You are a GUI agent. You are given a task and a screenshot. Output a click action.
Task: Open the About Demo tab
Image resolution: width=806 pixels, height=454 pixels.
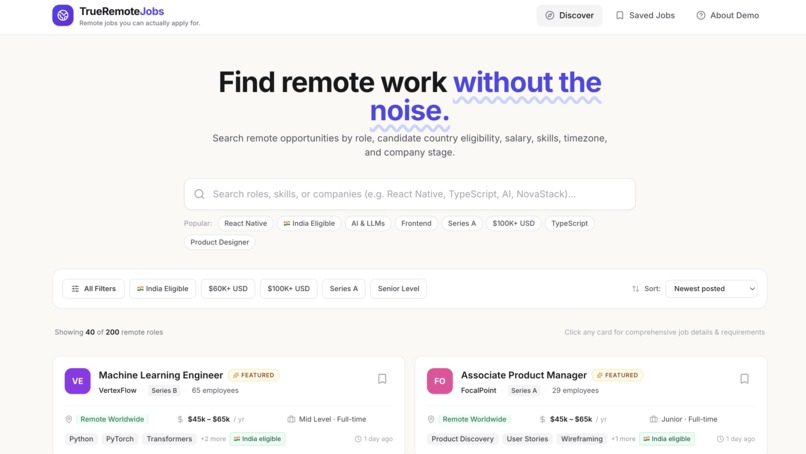click(727, 15)
